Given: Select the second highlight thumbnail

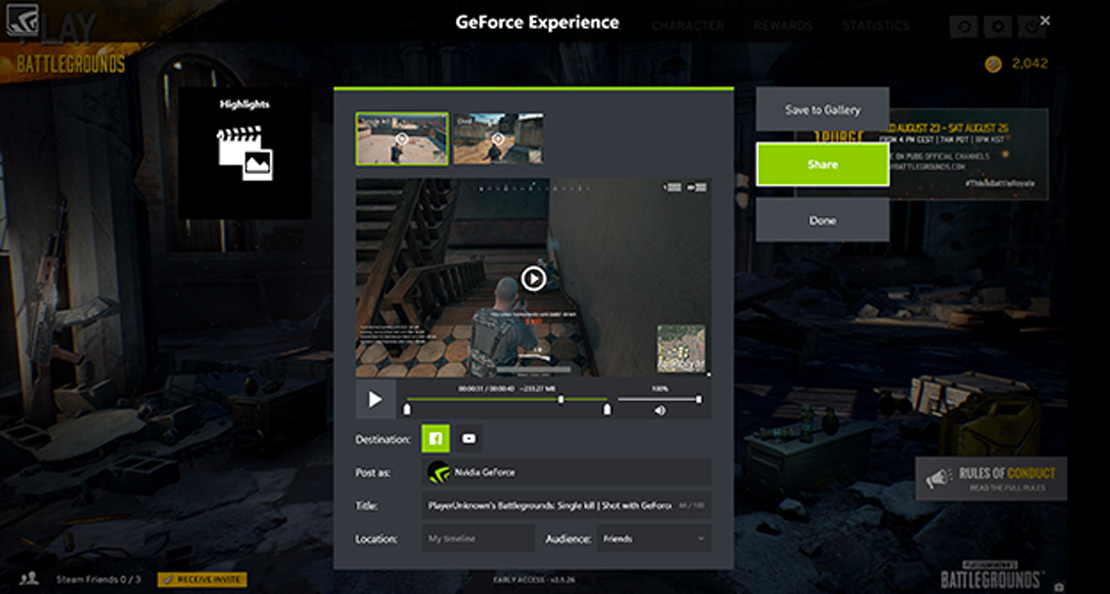Looking at the screenshot, I should (498, 139).
